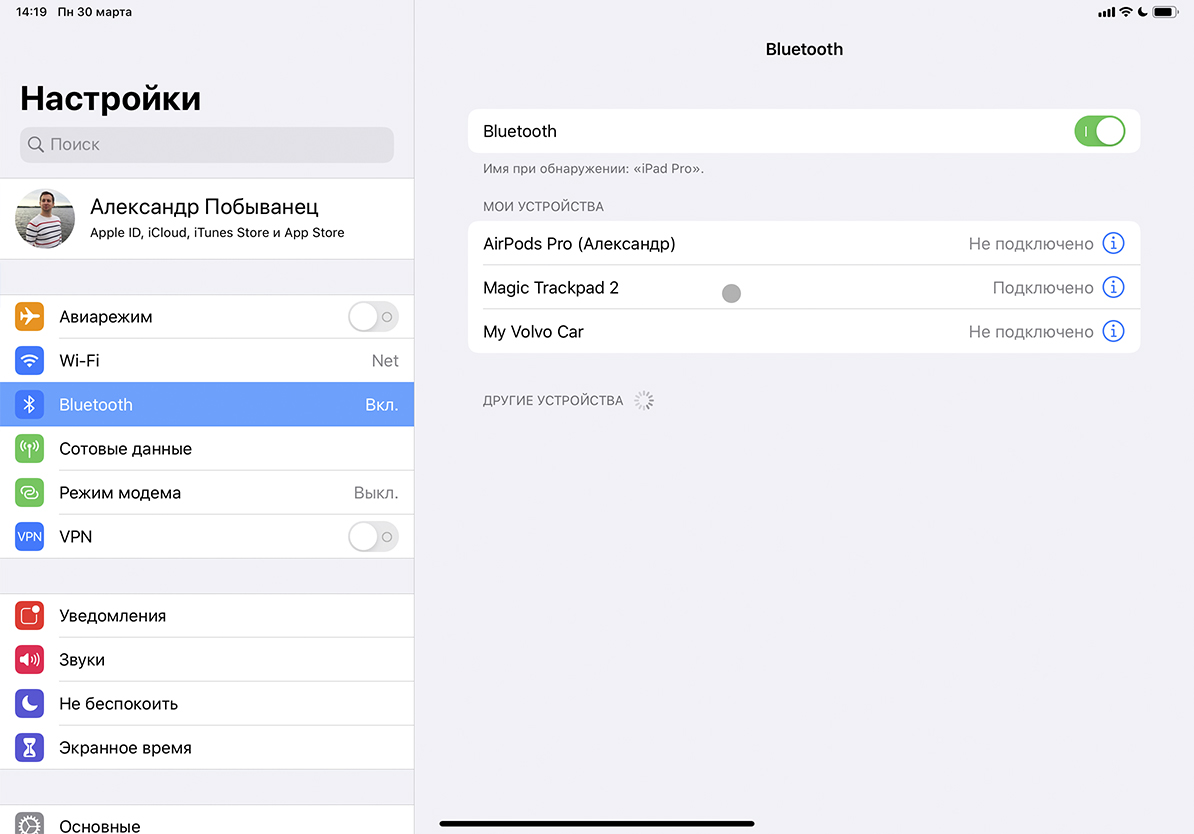Click the Wi-Fi status bar icon
This screenshot has width=1194, height=834.
(x=1125, y=12)
